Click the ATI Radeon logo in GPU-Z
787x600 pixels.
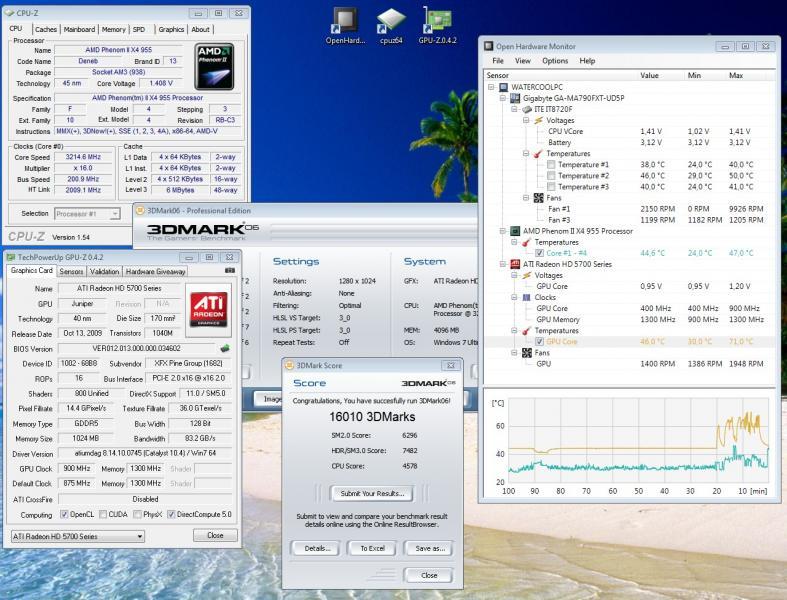pos(208,310)
